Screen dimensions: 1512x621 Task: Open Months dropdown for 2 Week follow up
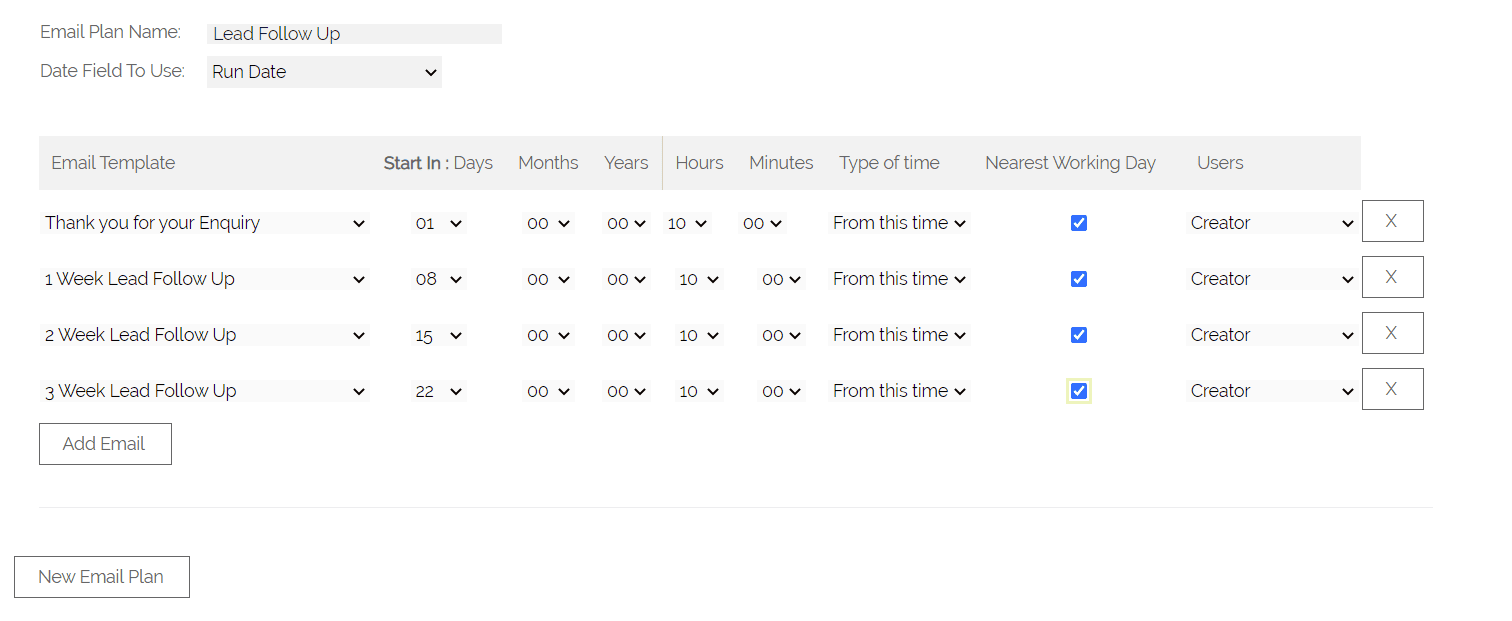pos(548,335)
